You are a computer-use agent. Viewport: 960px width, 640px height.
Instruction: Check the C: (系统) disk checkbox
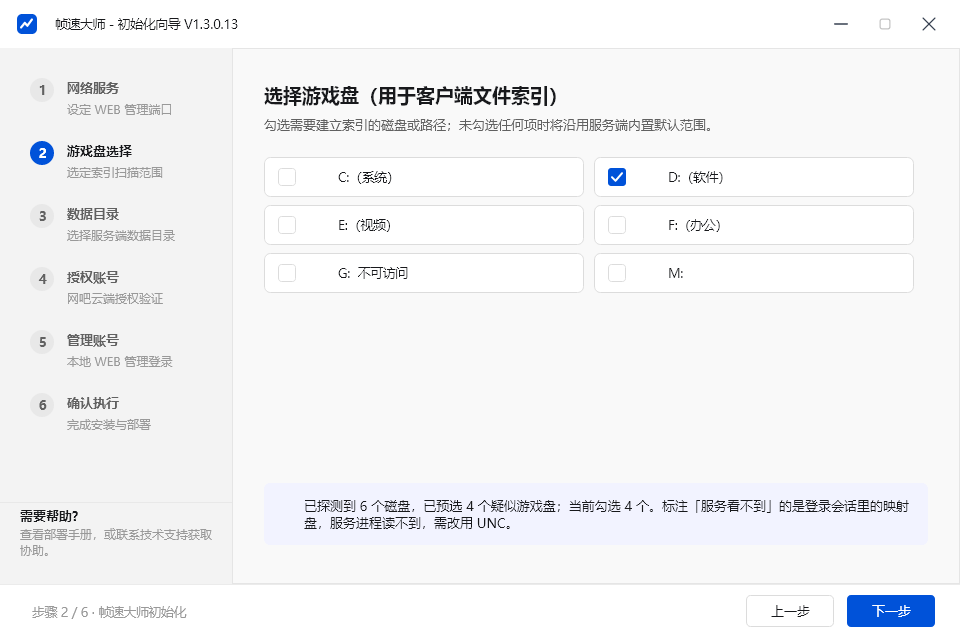[287, 177]
